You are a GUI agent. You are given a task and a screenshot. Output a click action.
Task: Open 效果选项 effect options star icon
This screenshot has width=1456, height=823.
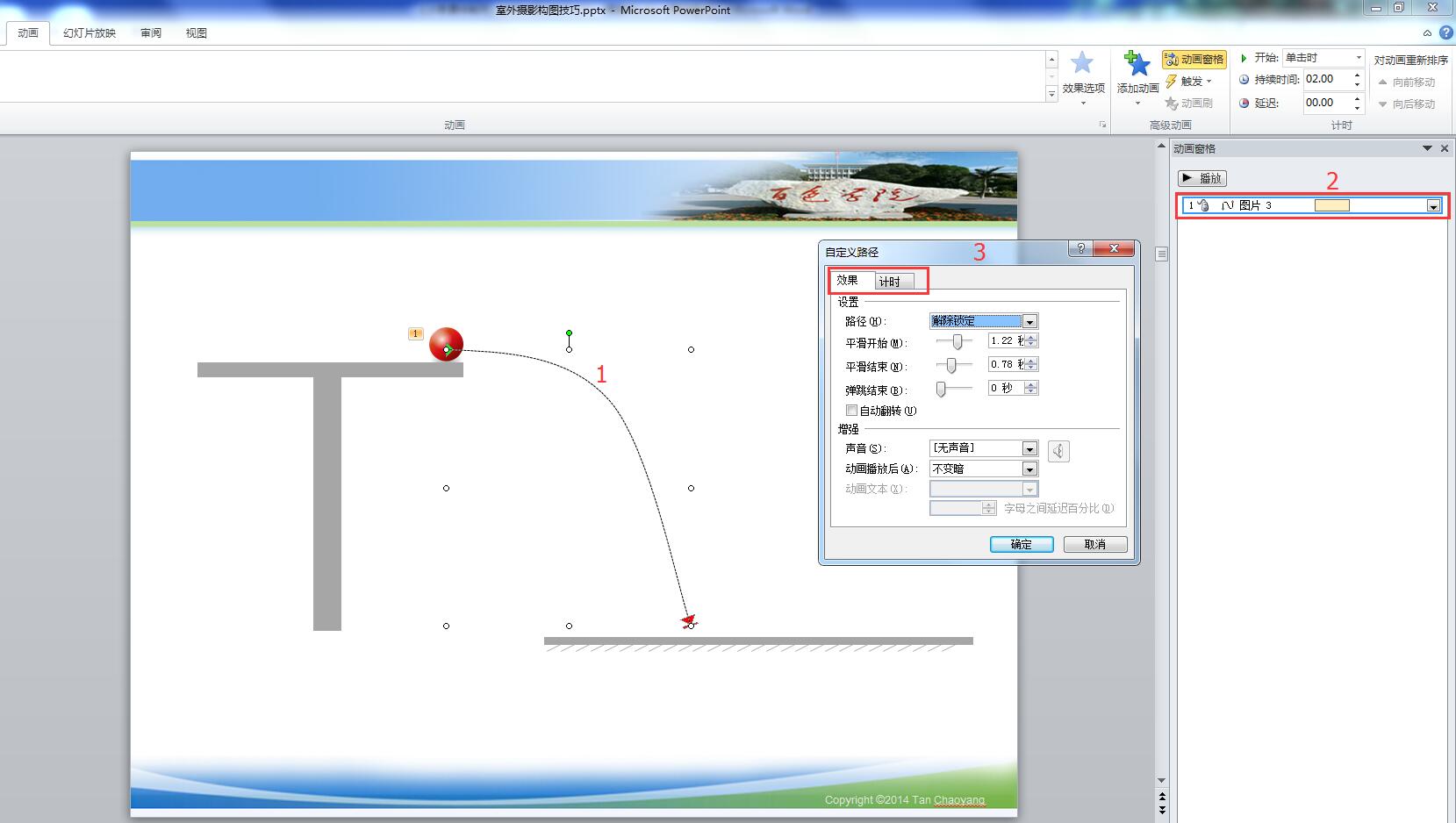tap(1082, 64)
